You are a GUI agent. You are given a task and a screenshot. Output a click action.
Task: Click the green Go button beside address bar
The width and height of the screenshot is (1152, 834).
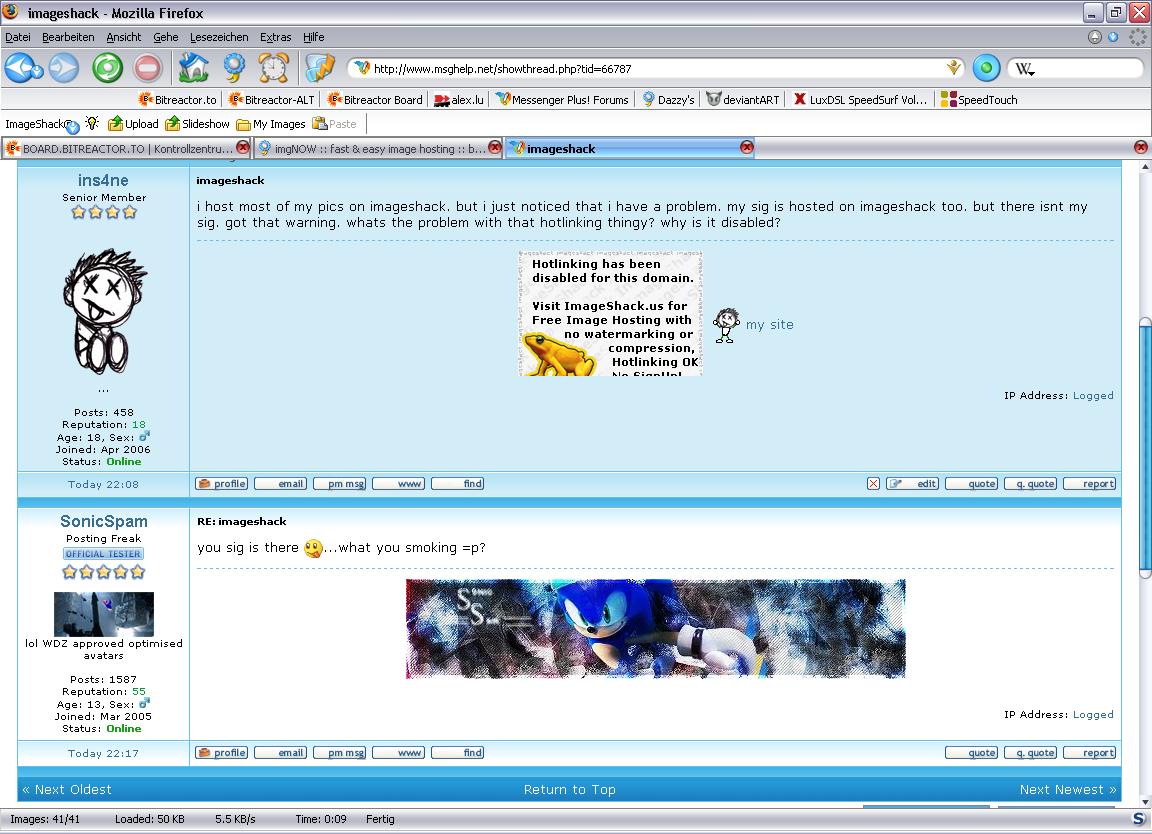click(986, 68)
